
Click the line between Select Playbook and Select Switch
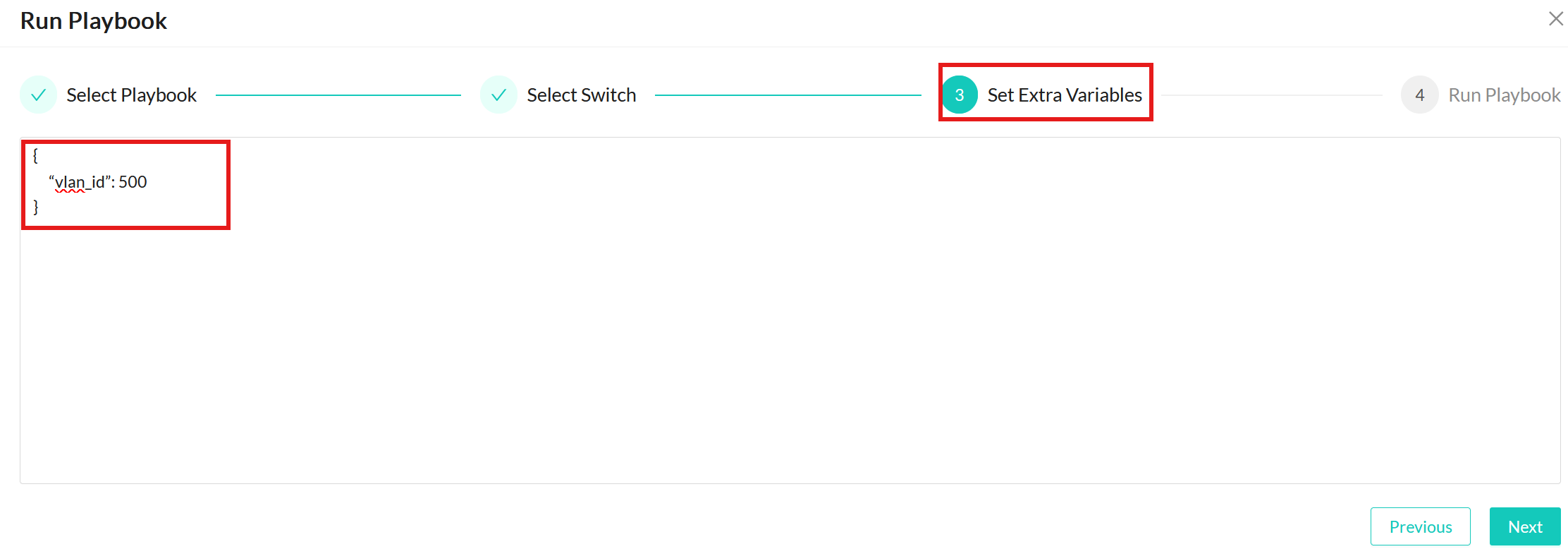(x=338, y=95)
